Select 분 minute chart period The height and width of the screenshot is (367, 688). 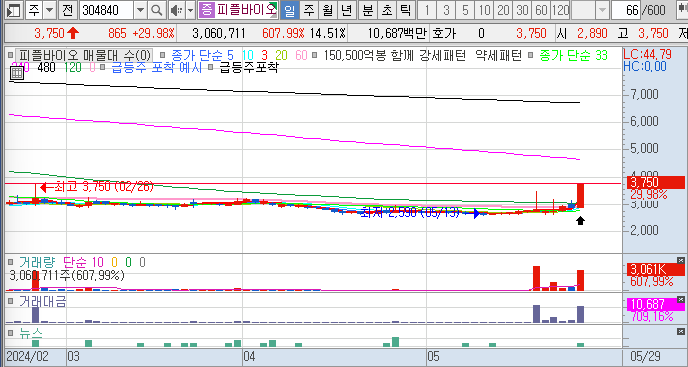point(368,10)
